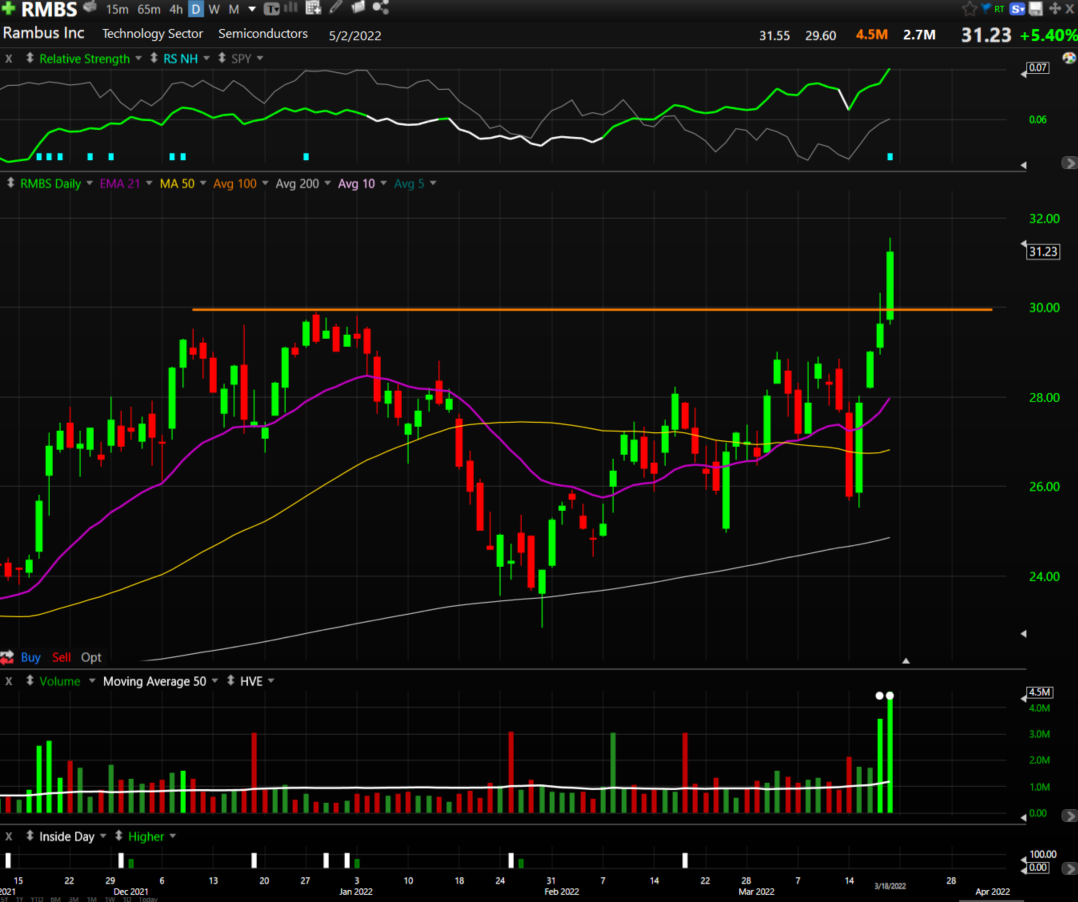Select the orange horizontal line at 30.00
The image size is (1078, 902).
tap(591, 309)
